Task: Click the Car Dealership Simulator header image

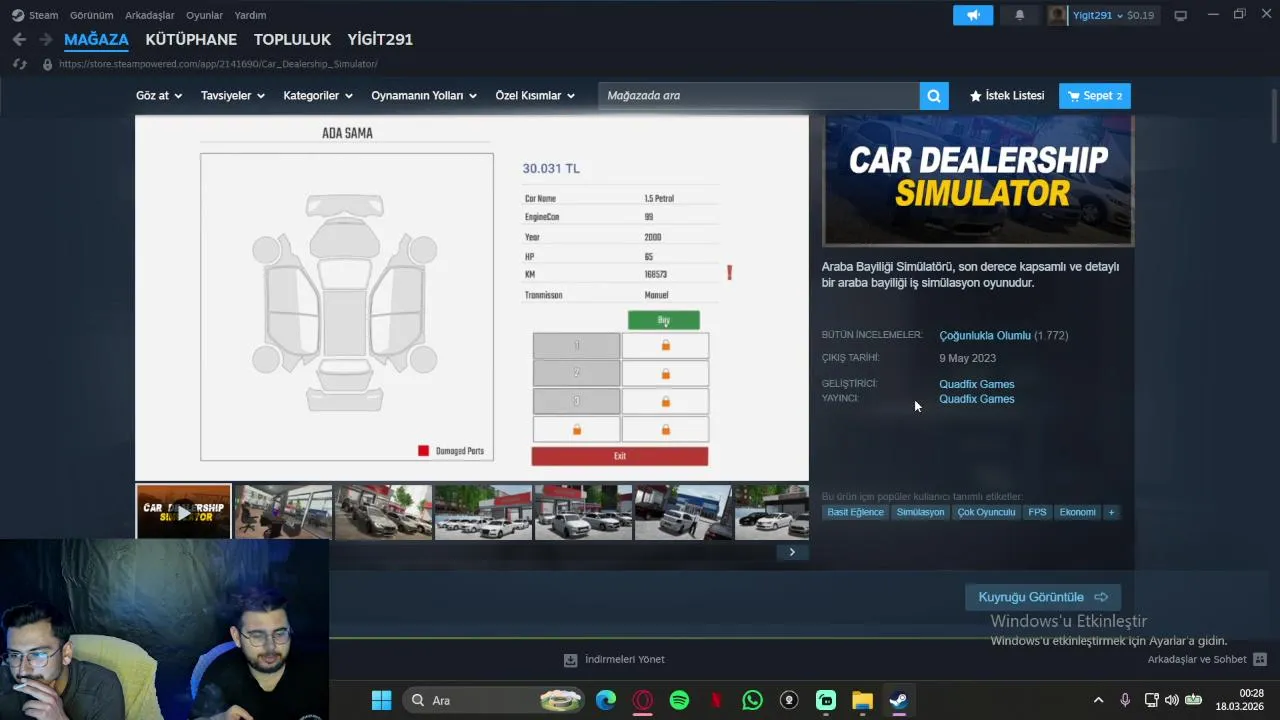Action: tap(978, 180)
